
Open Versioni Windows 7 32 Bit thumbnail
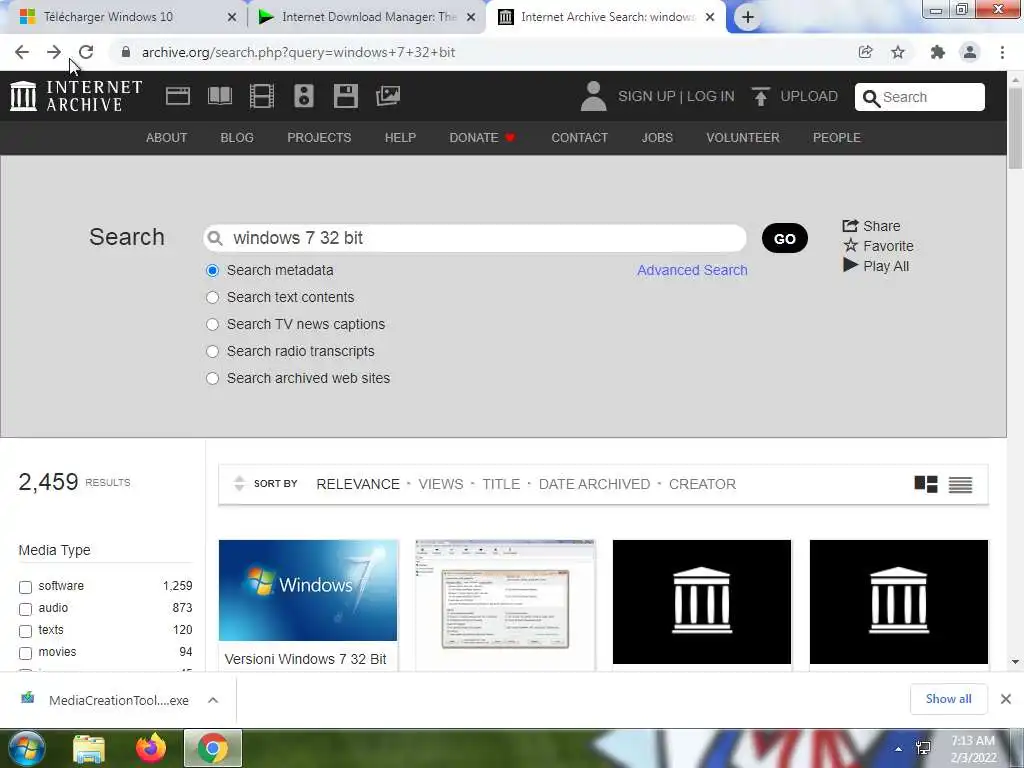tap(308, 590)
